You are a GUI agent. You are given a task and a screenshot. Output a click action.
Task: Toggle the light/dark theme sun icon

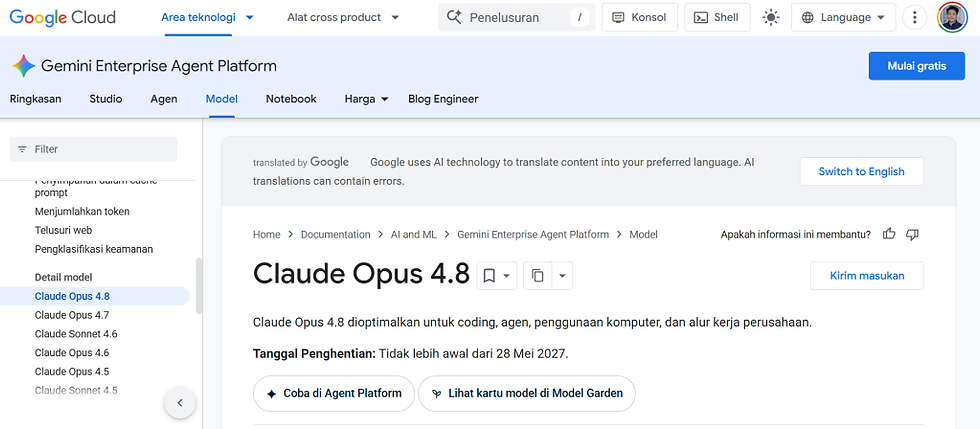pyautogui.click(x=771, y=18)
